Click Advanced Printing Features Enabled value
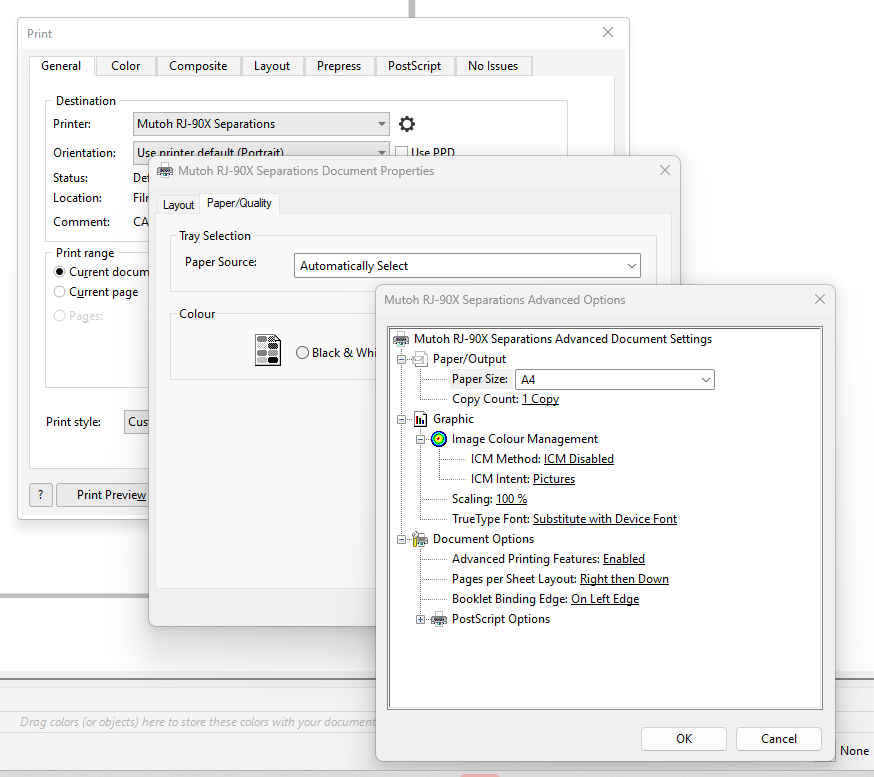This screenshot has width=874, height=777. point(624,559)
